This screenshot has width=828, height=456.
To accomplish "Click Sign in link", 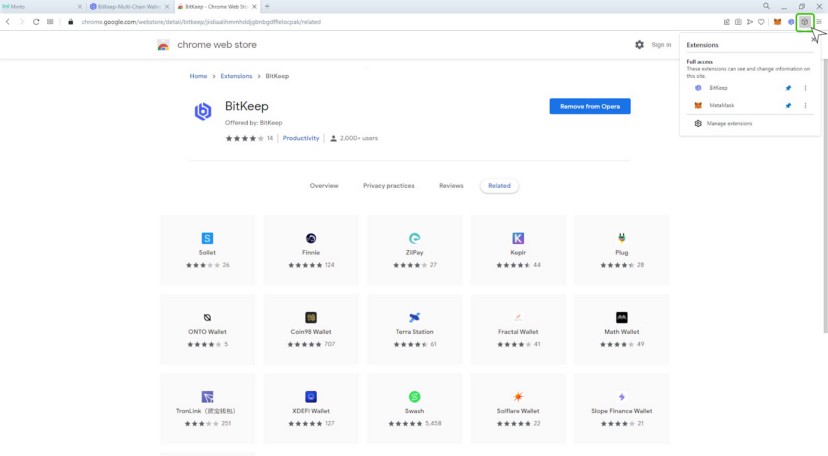I will click(661, 45).
